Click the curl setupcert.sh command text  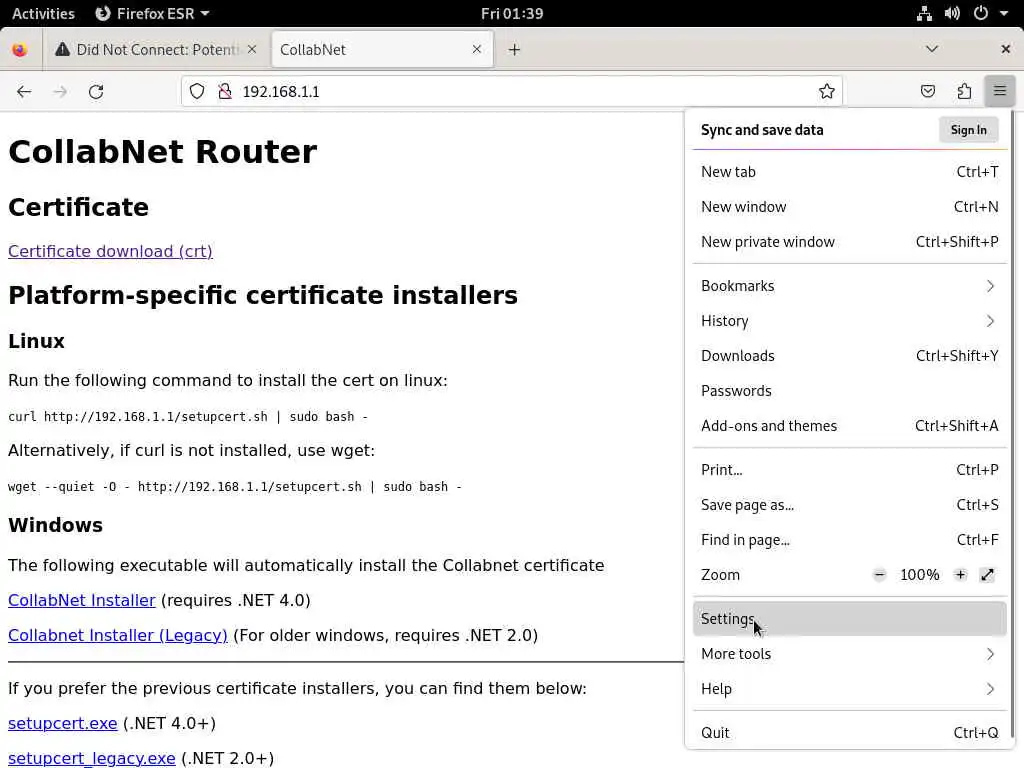click(188, 417)
